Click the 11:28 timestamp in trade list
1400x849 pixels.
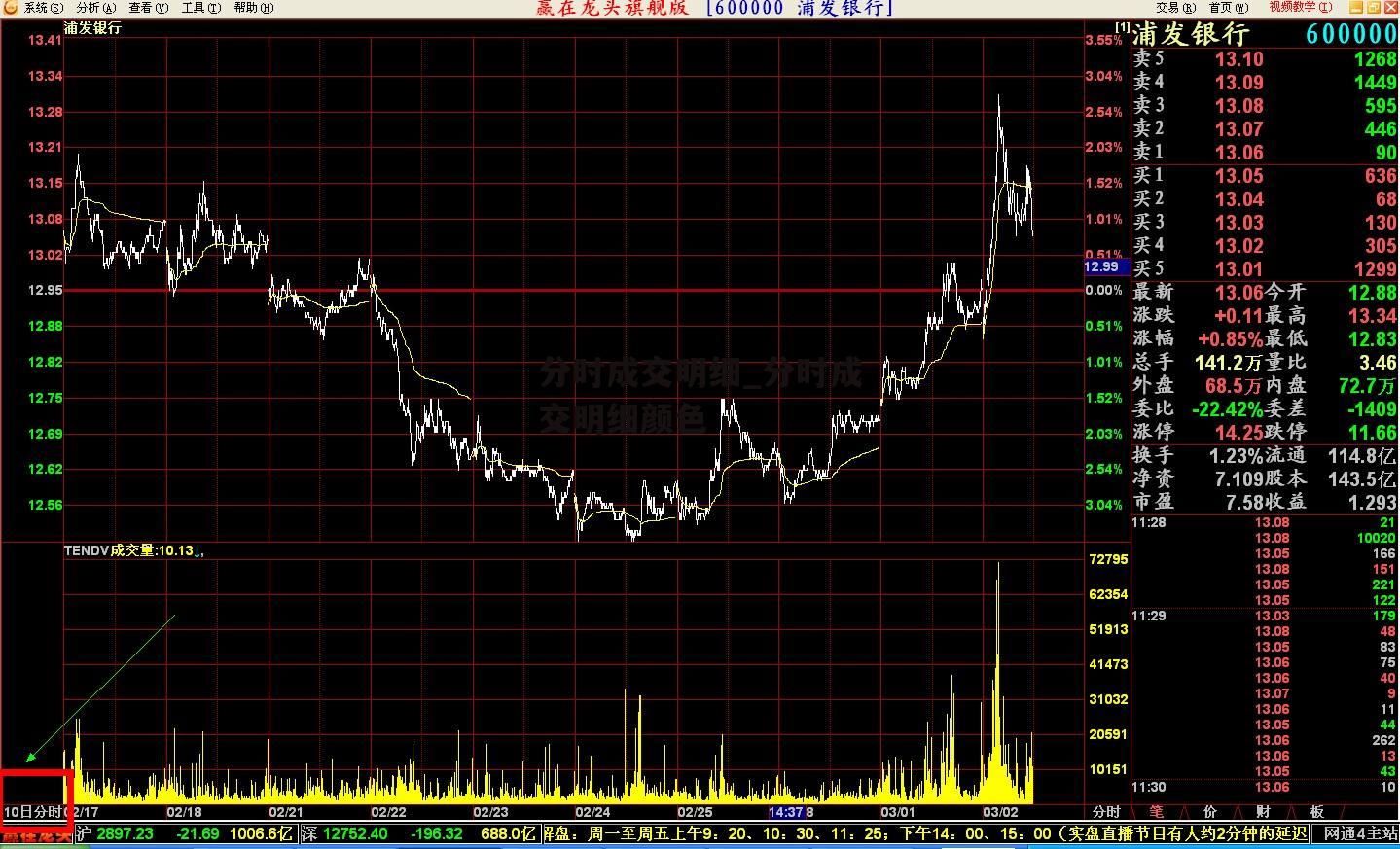pos(1149,523)
